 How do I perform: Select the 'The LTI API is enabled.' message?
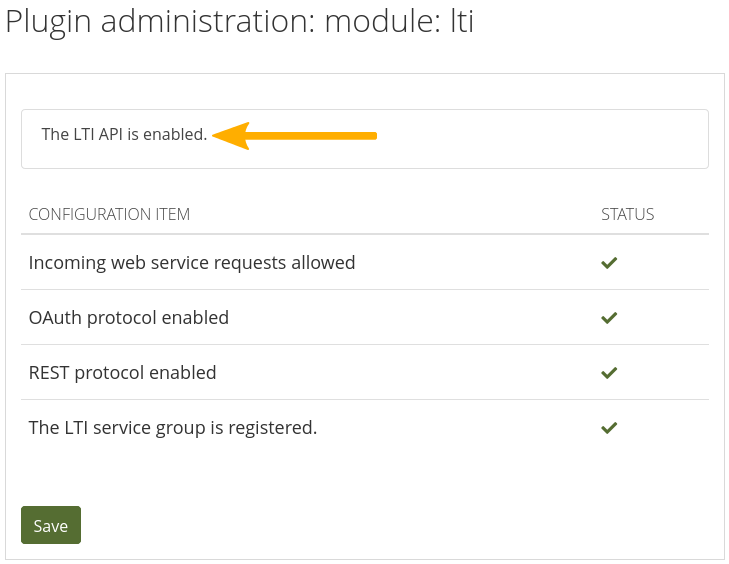click(124, 134)
